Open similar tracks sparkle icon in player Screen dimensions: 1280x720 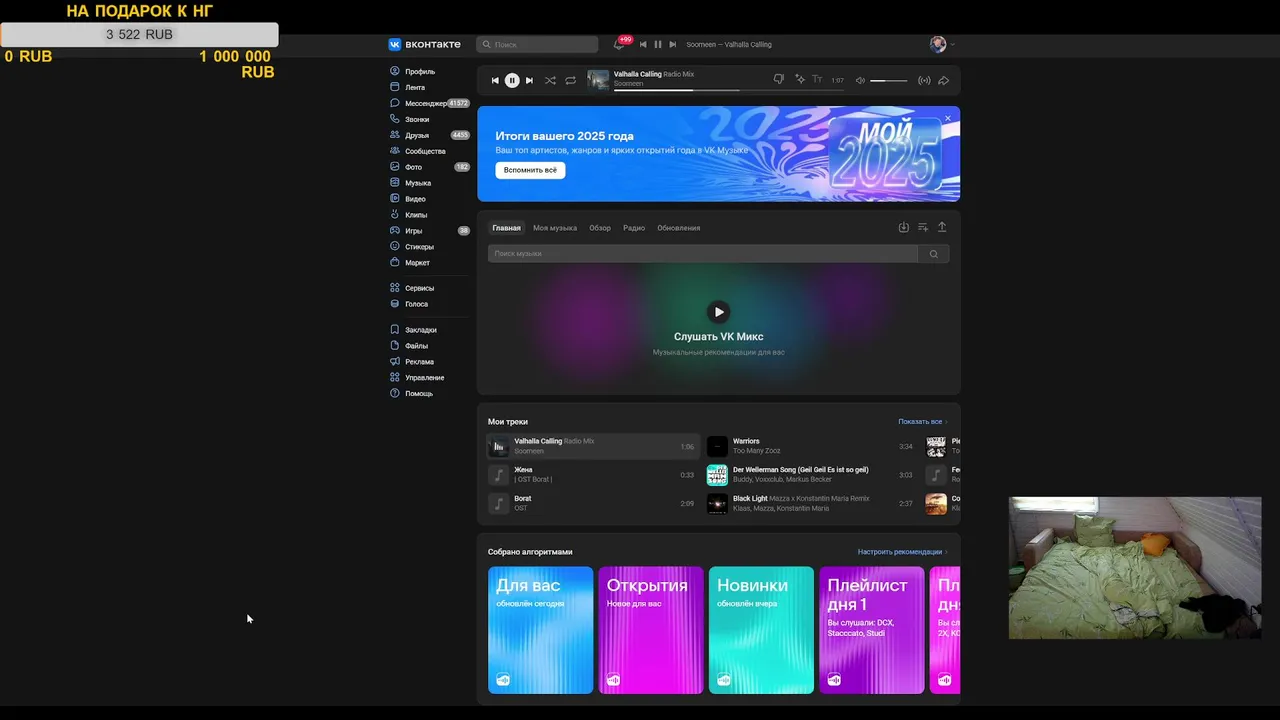[x=800, y=80]
